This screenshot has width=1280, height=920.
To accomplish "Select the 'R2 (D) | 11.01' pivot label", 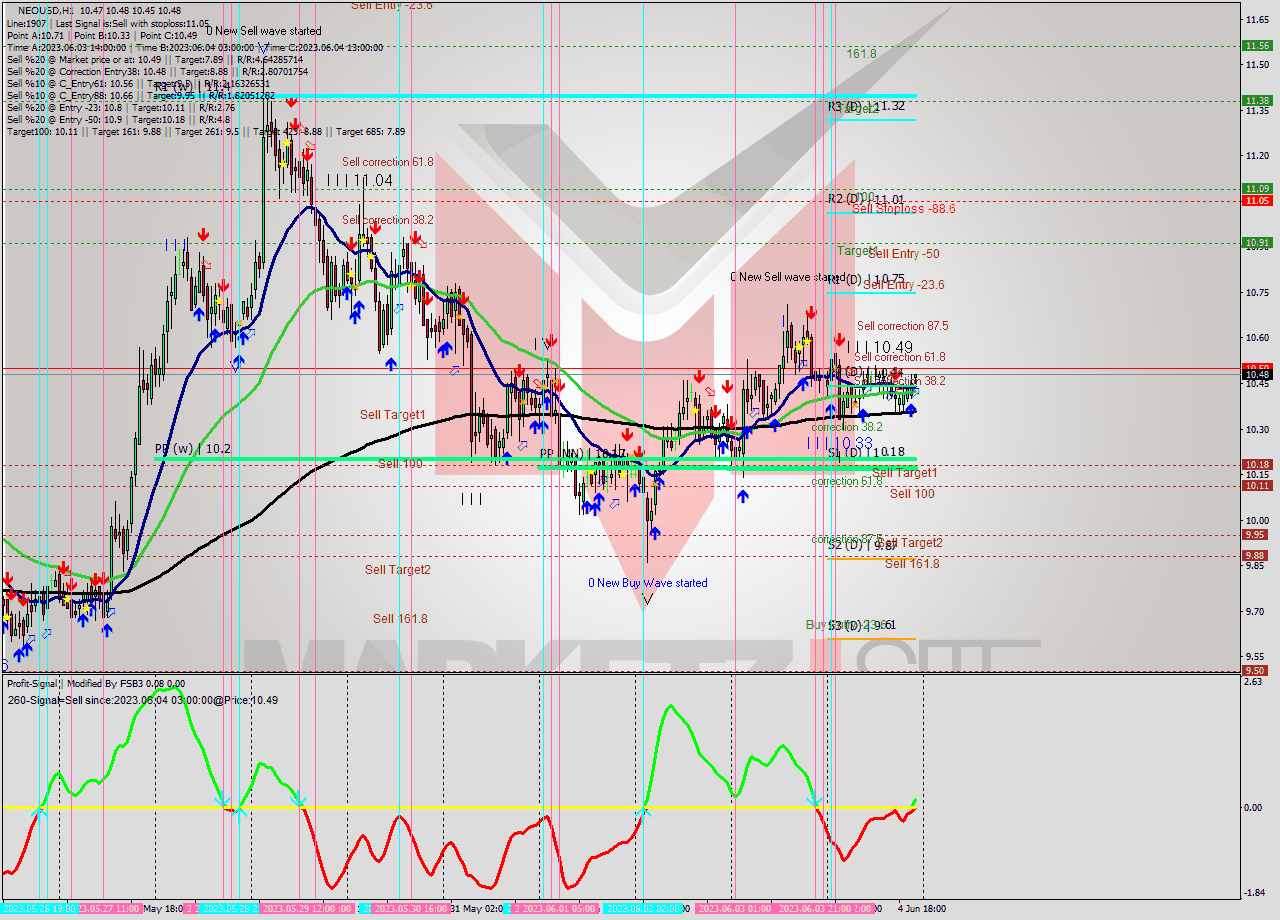I will 866,199.
